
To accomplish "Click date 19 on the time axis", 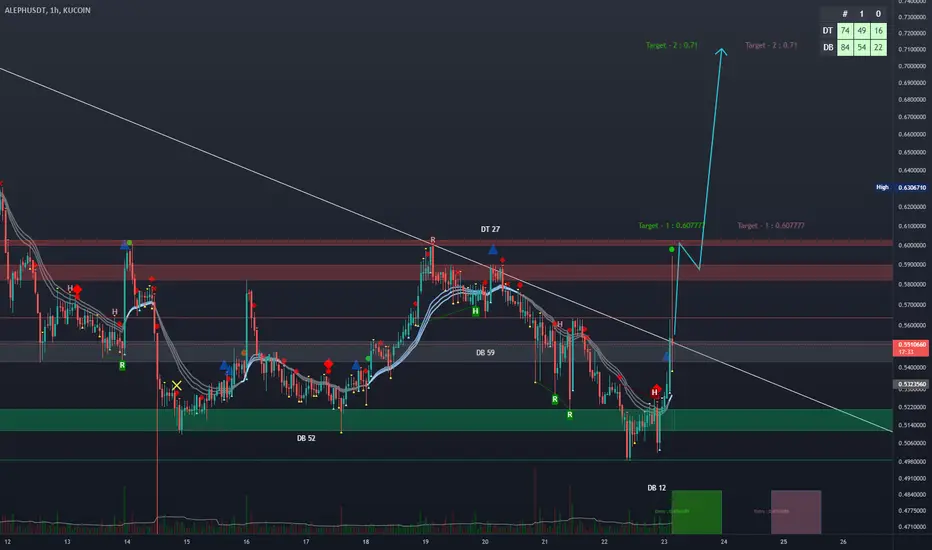I will pos(426,542).
